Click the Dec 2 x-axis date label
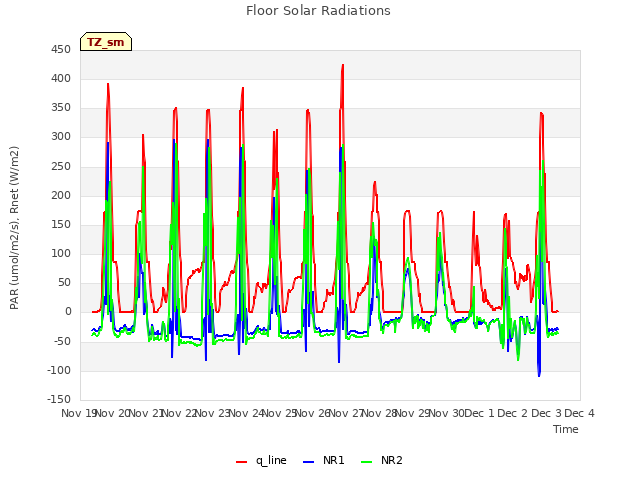Image resolution: width=640 pixels, height=480 pixels. (x=513, y=413)
